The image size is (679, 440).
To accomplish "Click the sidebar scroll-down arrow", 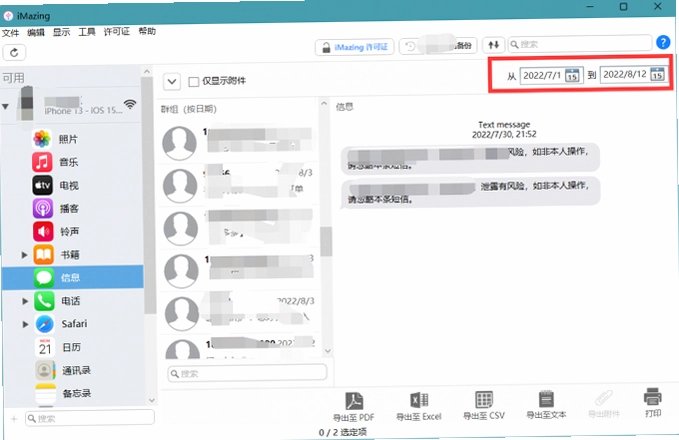I will pyautogui.click(x=152, y=400).
